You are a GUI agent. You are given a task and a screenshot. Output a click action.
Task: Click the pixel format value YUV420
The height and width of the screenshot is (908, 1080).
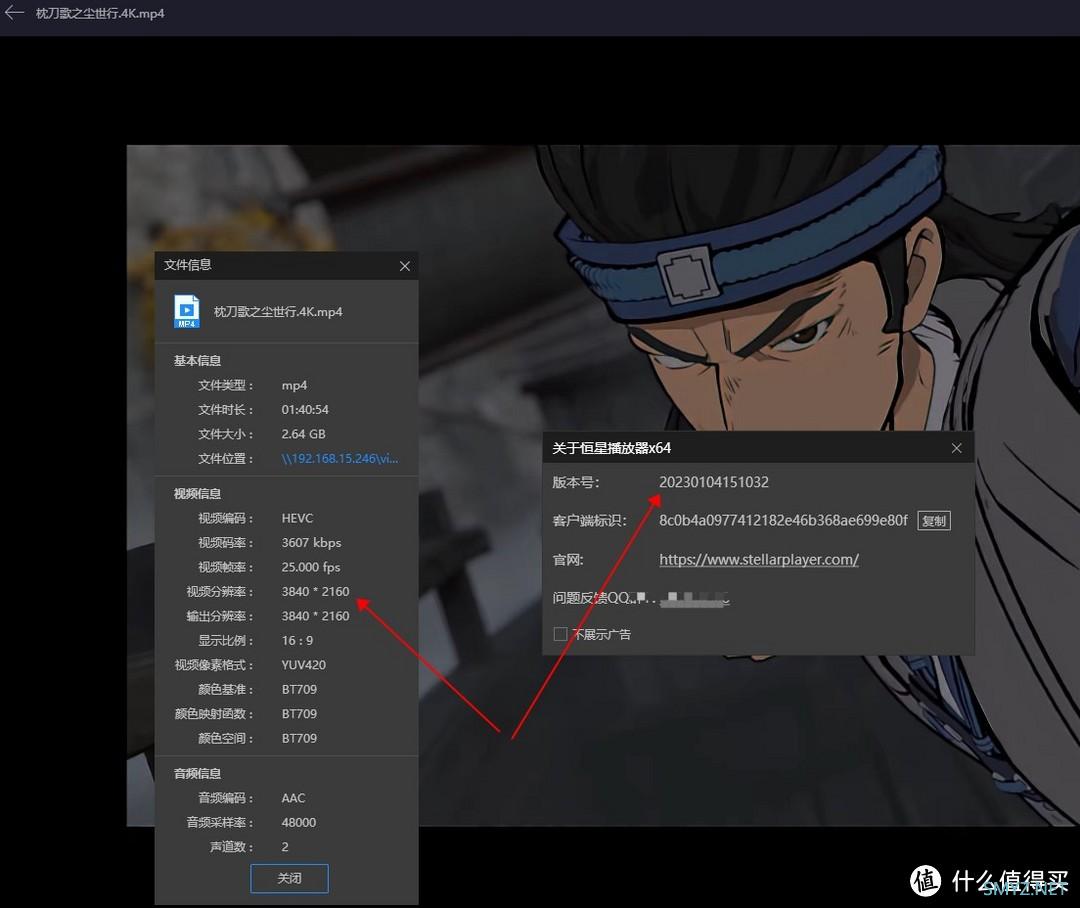(304, 665)
